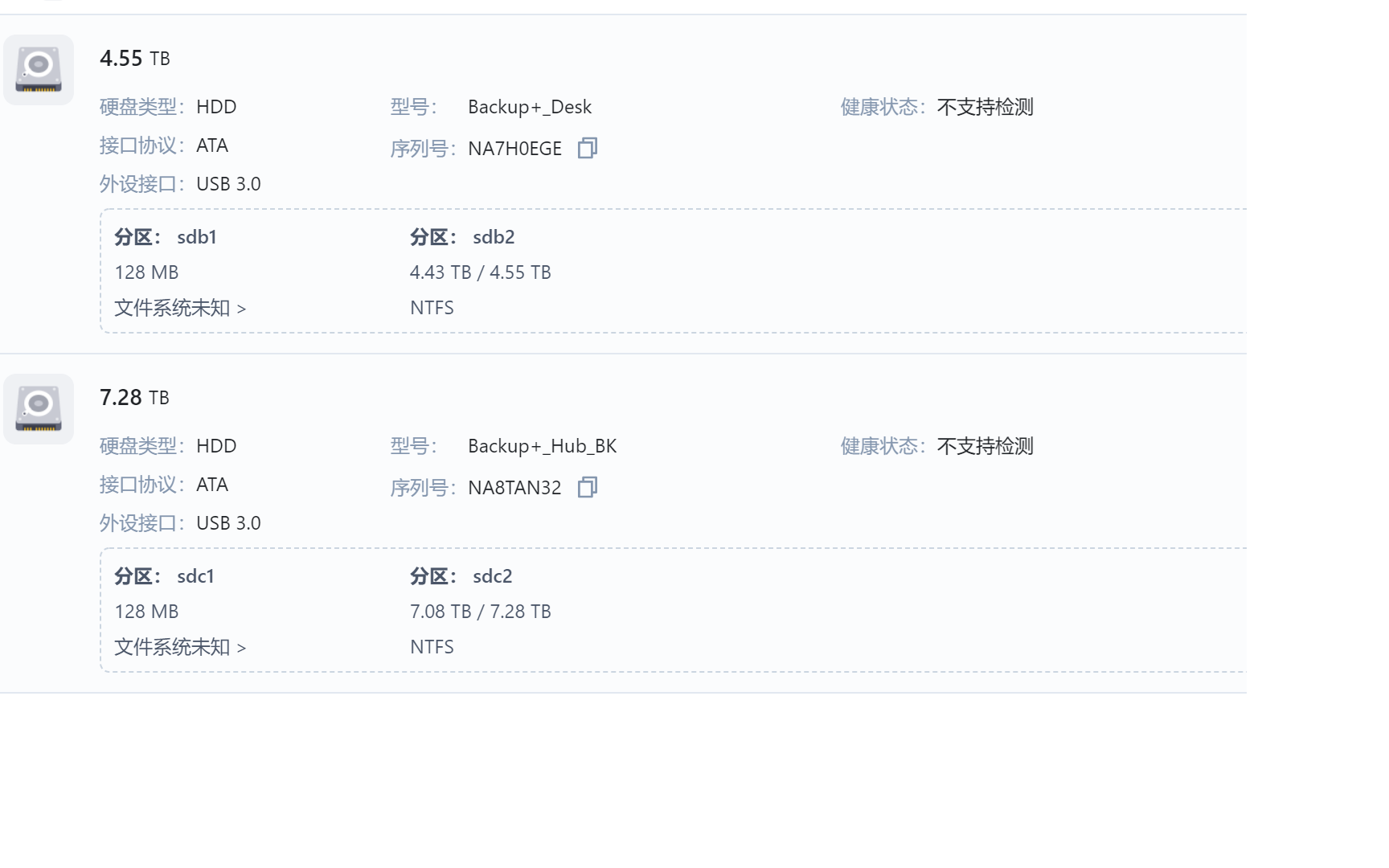The image size is (1389, 868).
Task: Open sdb1 unknown file system details
Action: pyautogui.click(x=180, y=308)
